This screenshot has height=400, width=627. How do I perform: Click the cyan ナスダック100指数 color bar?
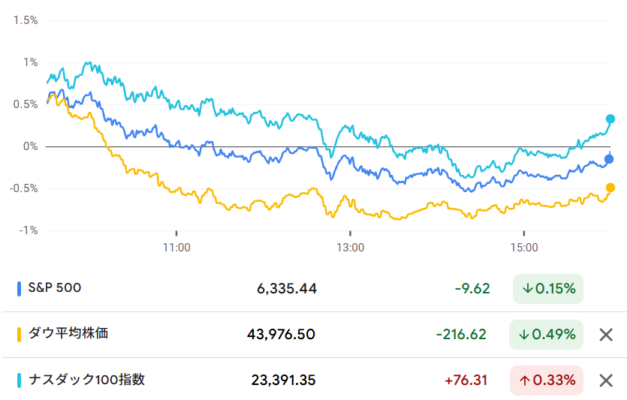point(19,380)
